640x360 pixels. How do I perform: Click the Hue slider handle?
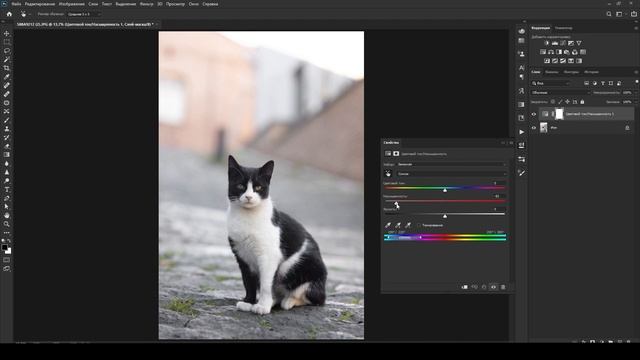[445, 190]
